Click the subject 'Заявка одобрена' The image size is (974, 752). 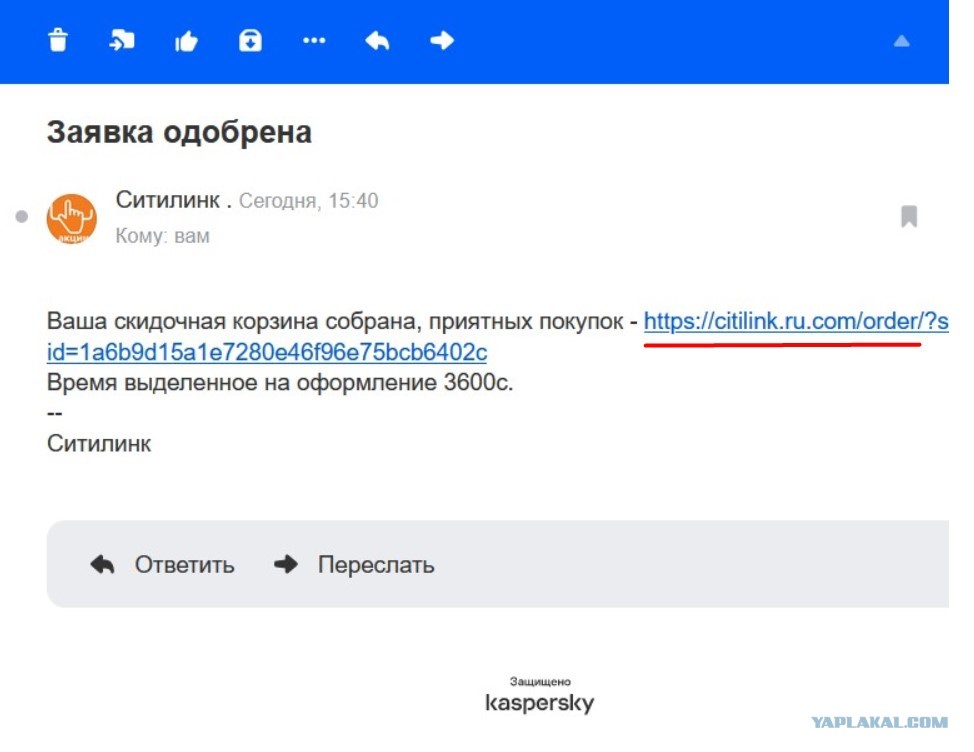[x=179, y=132]
